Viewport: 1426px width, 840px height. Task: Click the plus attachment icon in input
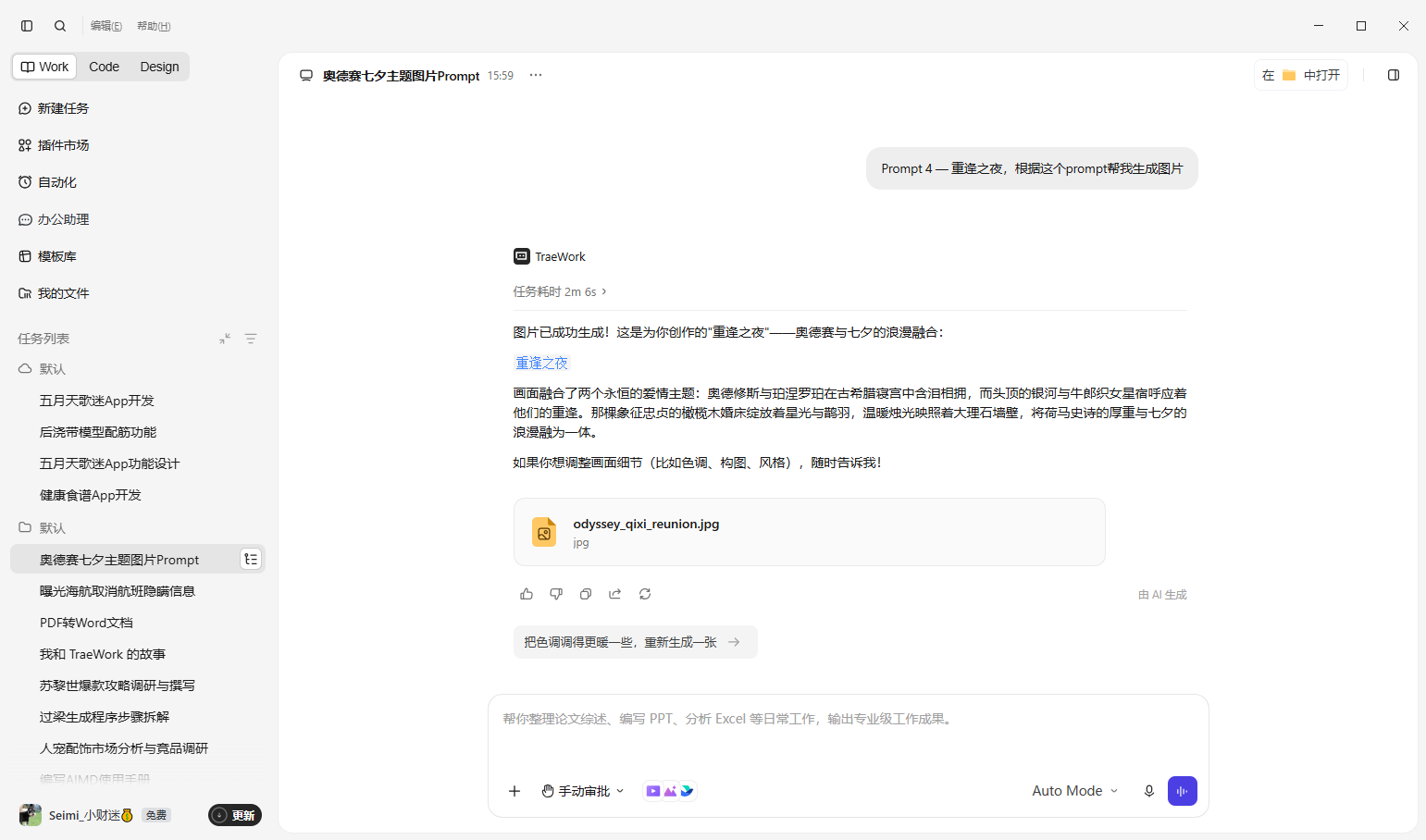pos(515,791)
